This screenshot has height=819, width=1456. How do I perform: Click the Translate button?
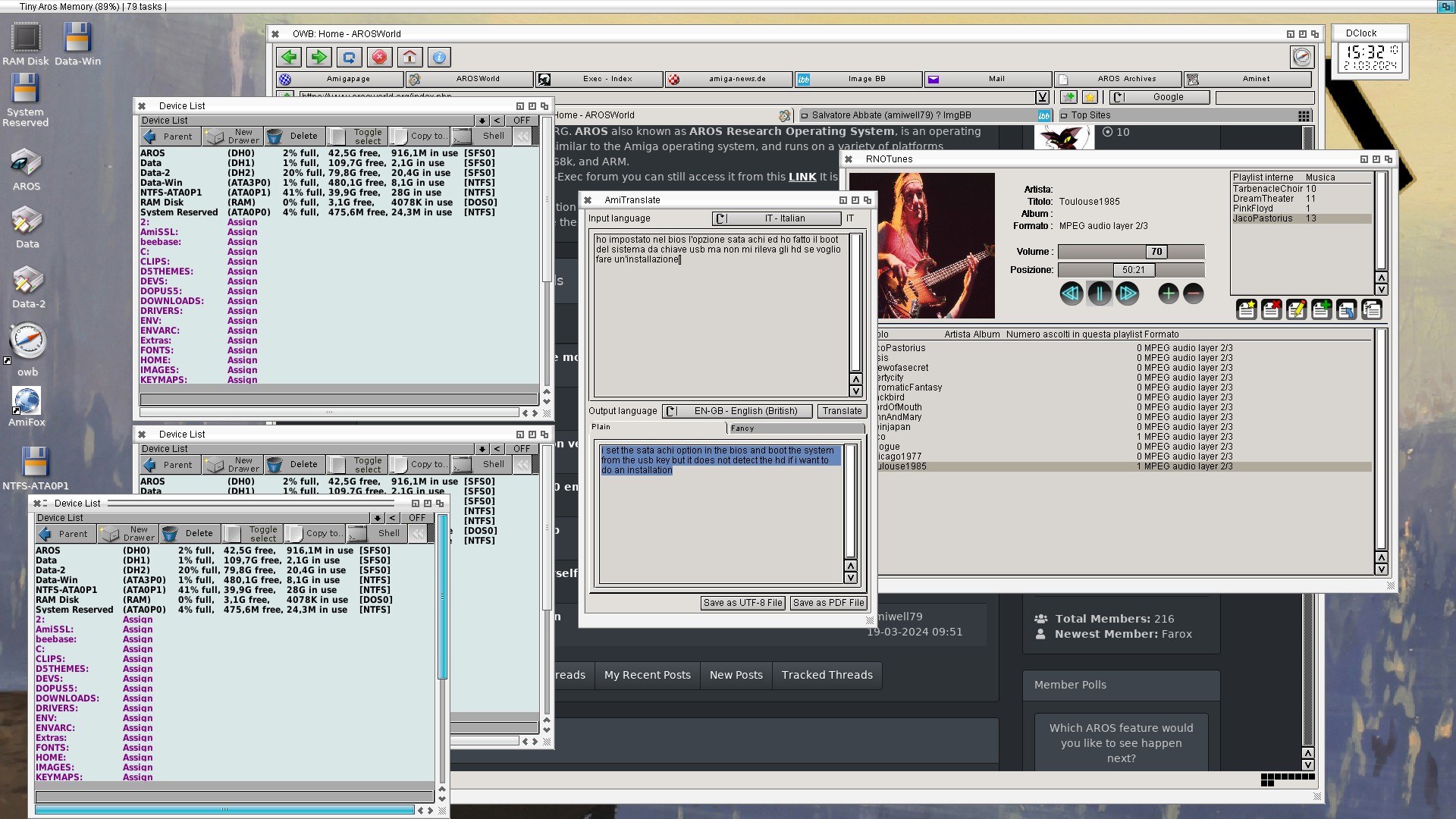tap(842, 411)
